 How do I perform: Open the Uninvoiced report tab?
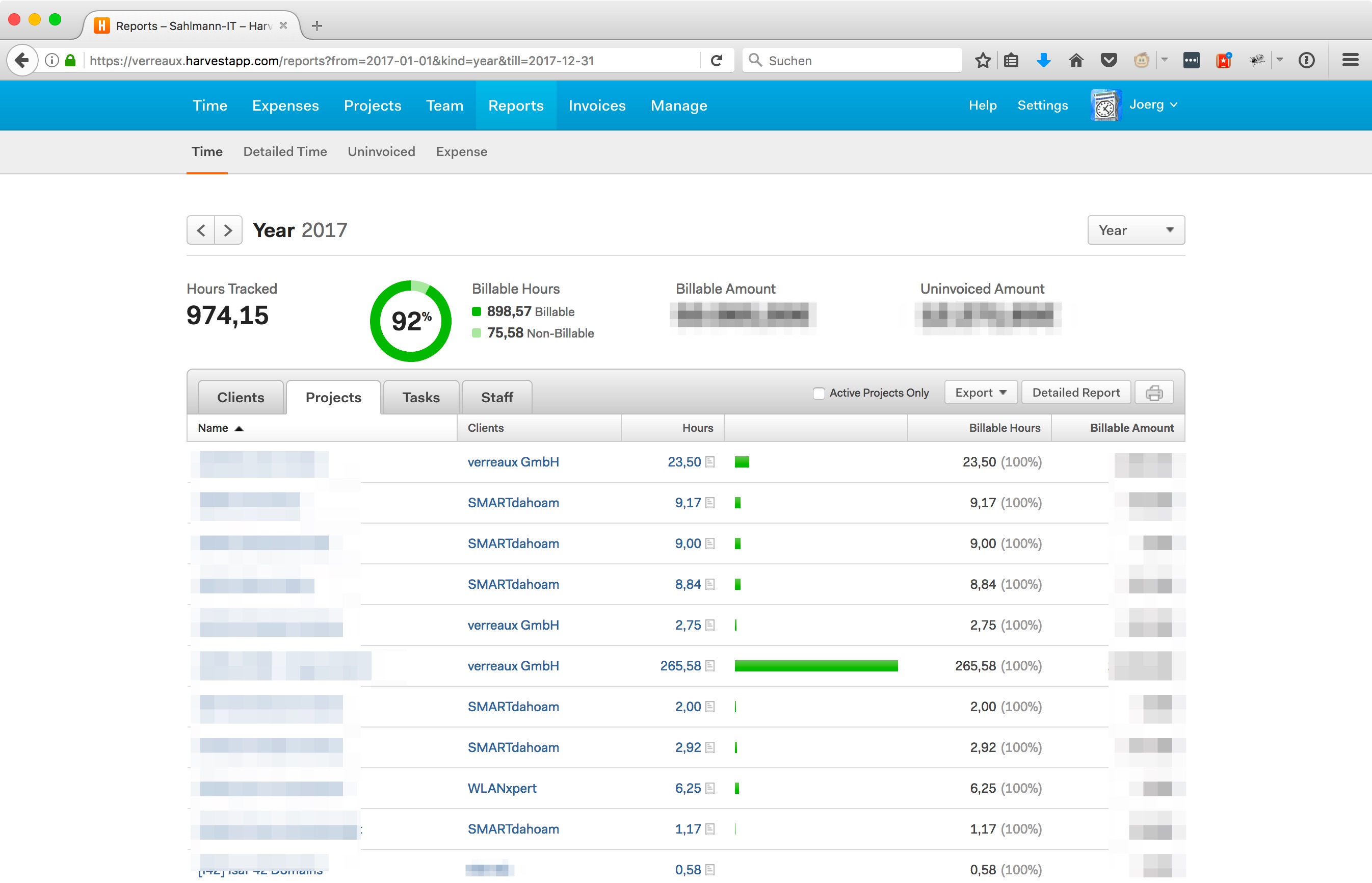pyautogui.click(x=381, y=152)
